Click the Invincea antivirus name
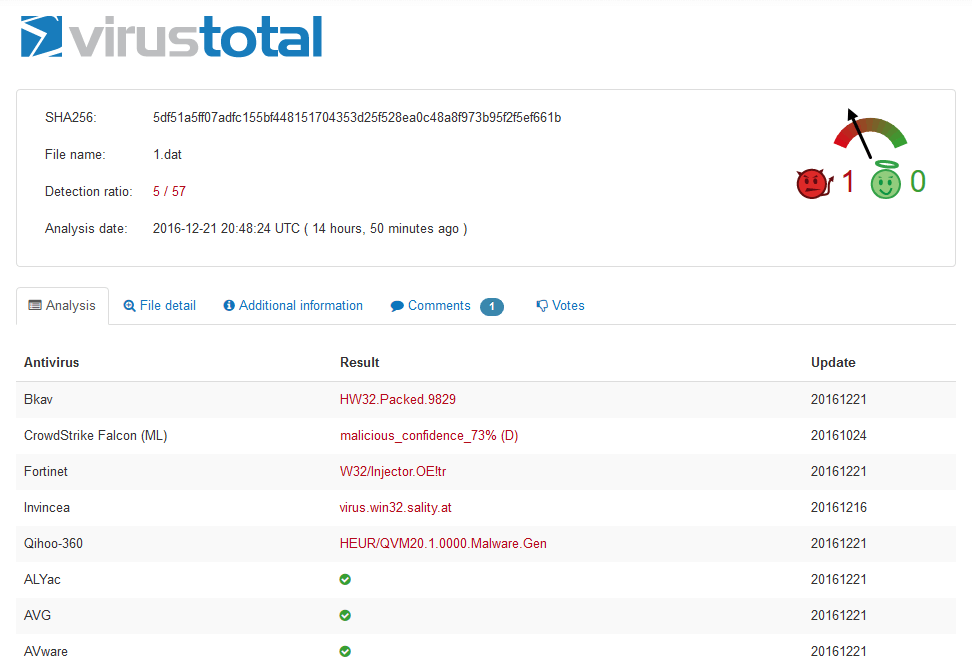Image resolution: width=972 pixels, height=667 pixels. tap(47, 507)
